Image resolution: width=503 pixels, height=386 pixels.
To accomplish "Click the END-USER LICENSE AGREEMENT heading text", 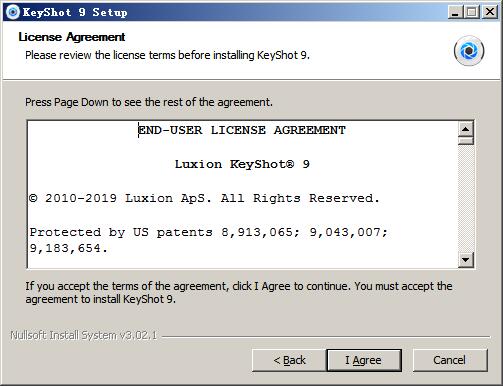I will (242, 130).
